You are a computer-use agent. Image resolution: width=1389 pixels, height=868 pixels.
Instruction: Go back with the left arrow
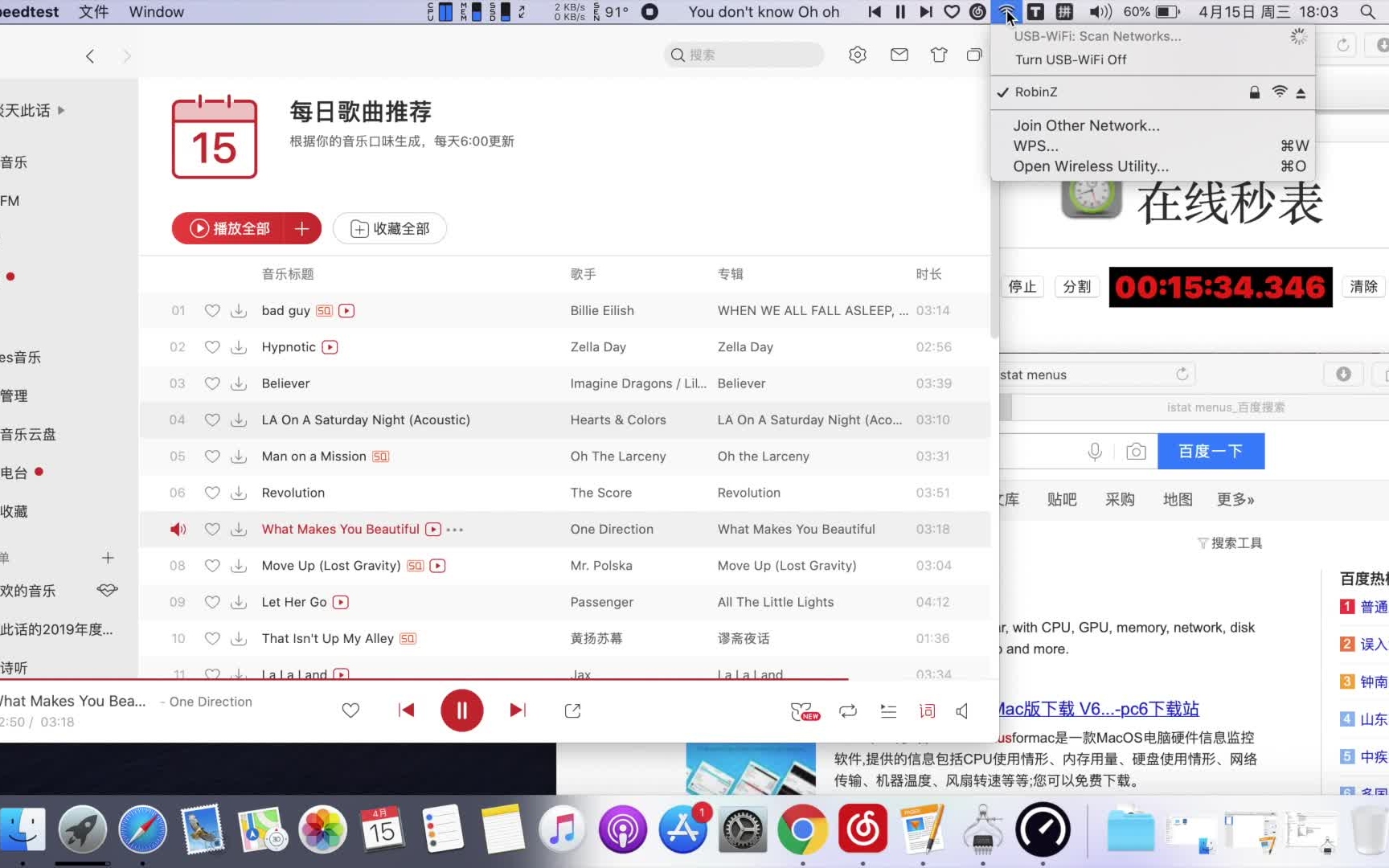[x=90, y=55]
